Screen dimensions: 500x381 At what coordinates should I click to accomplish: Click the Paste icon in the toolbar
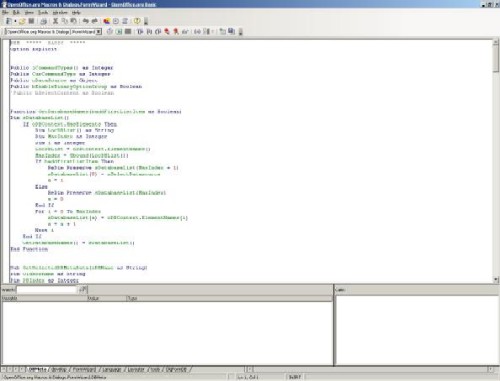point(74,21)
